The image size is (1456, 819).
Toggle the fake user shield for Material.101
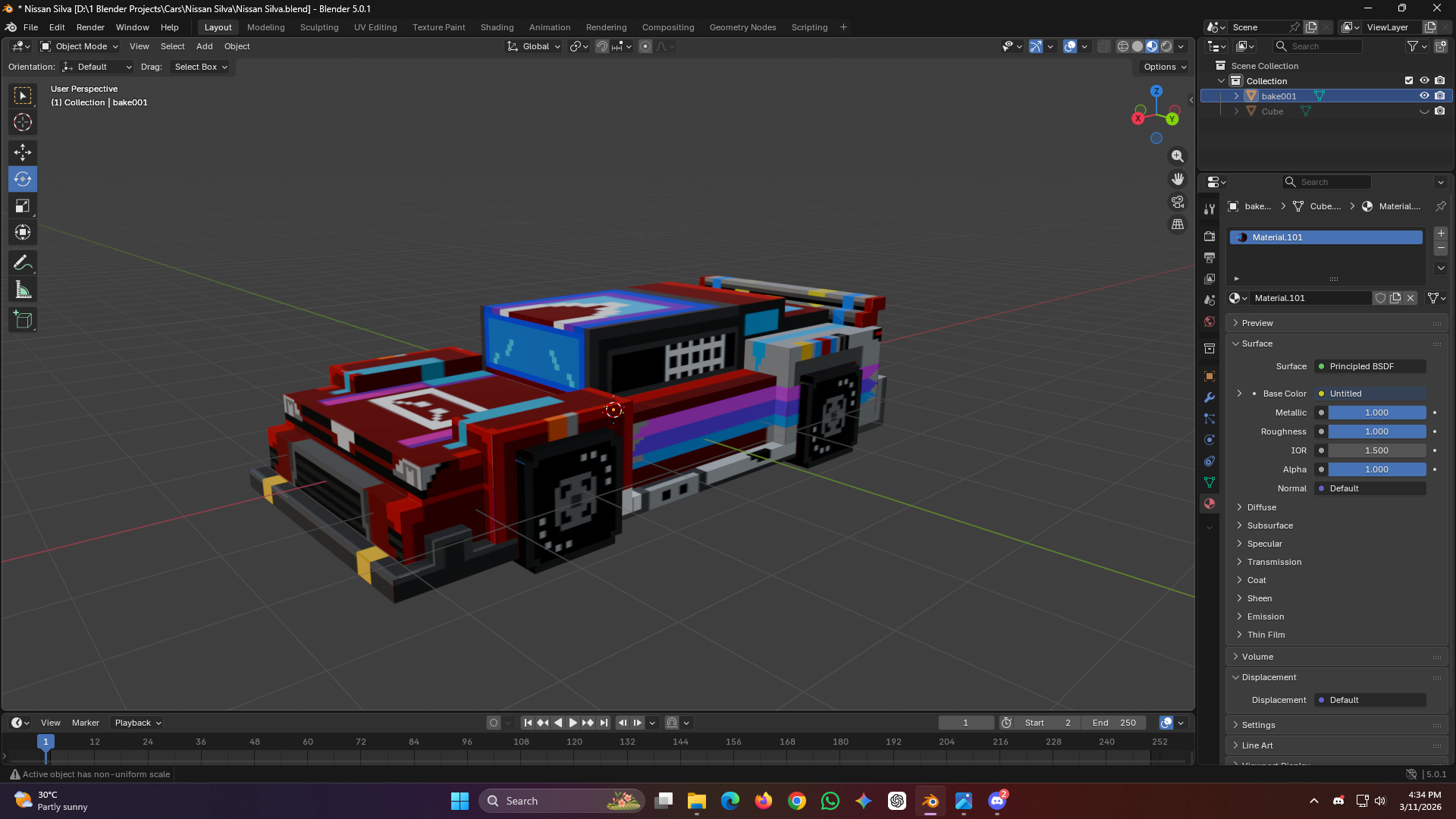pyautogui.click(x=1380, y=298)
